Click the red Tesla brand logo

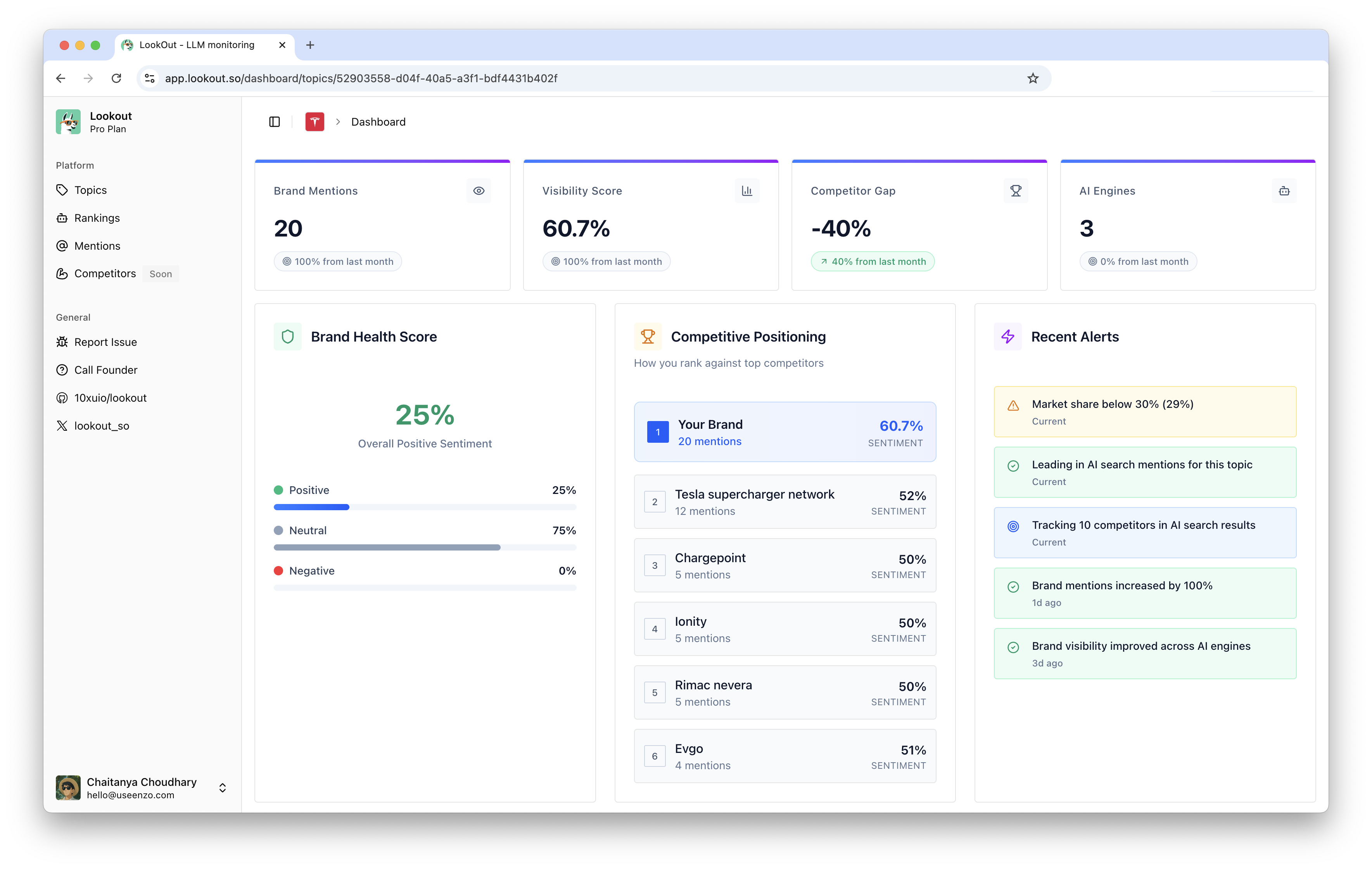(314, 122)
